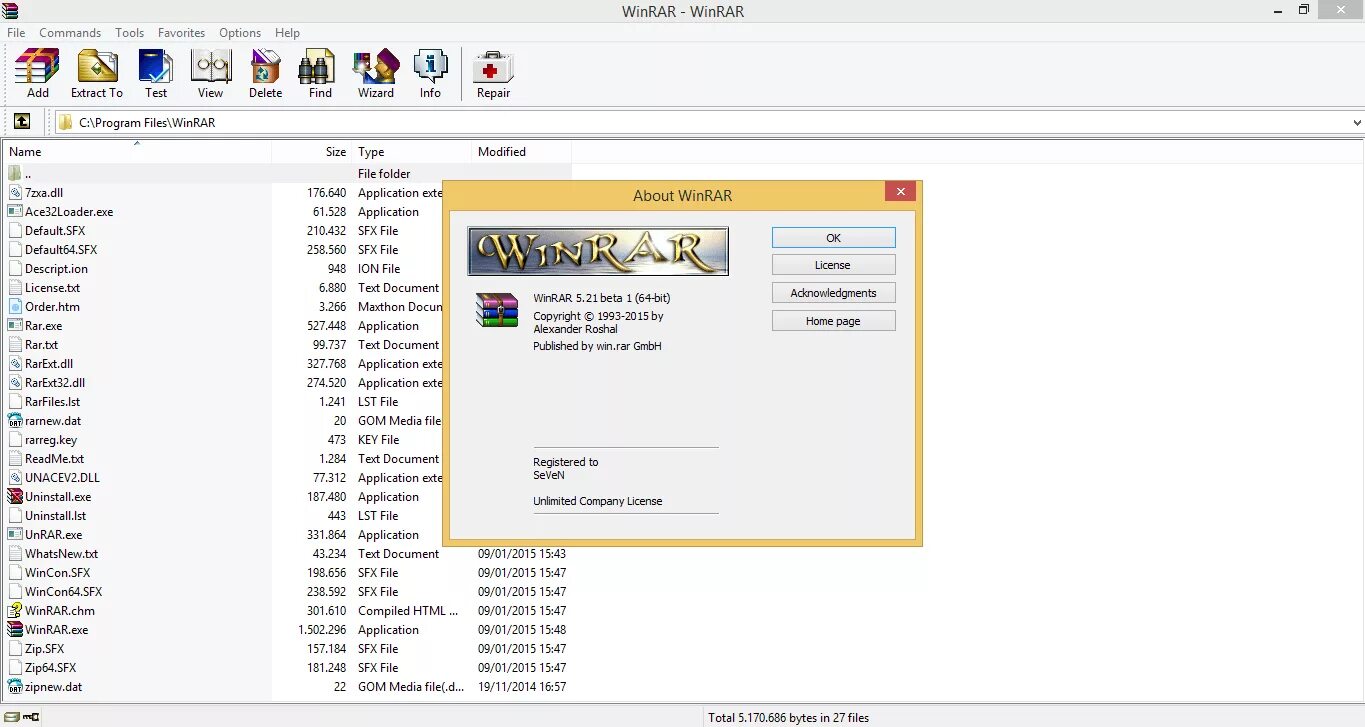
Task: Select the Zip64.SFX file
Action: (50, 668)
